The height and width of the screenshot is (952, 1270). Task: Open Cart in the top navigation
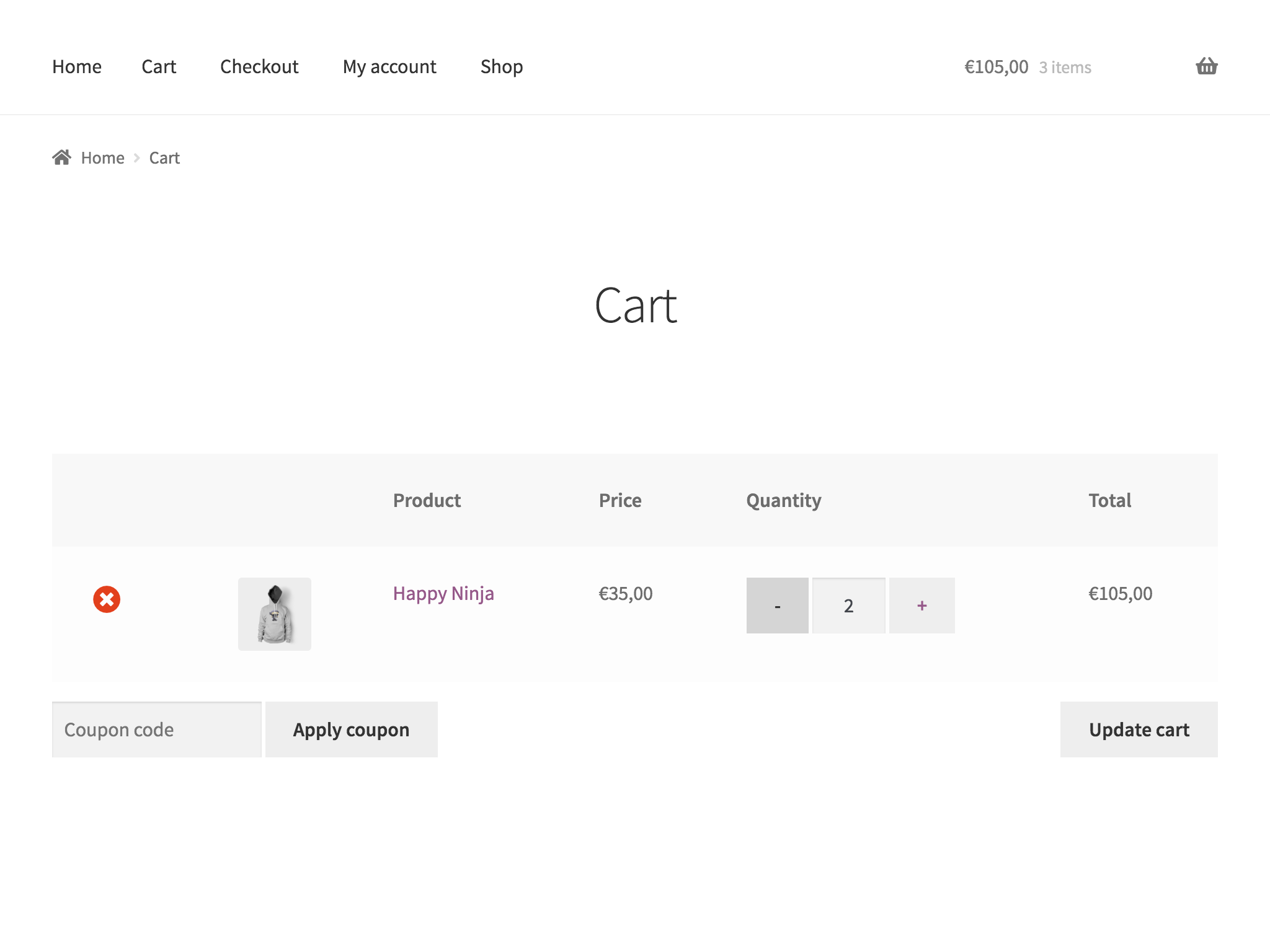(159, 66)
